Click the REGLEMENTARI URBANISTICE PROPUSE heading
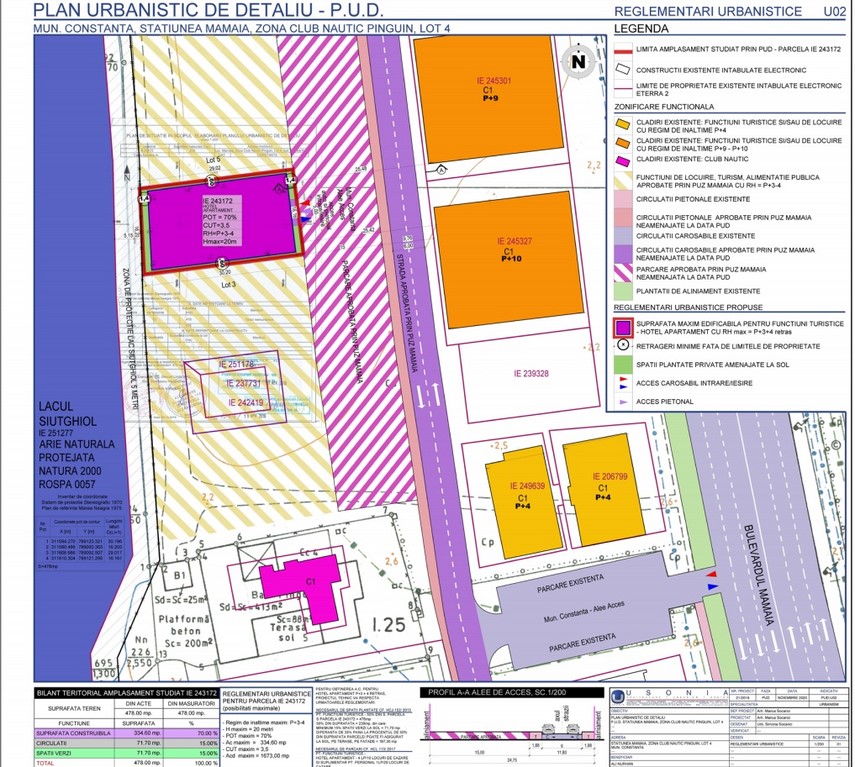Viewport: 855px width, 767px height. [x=688, y=307]
